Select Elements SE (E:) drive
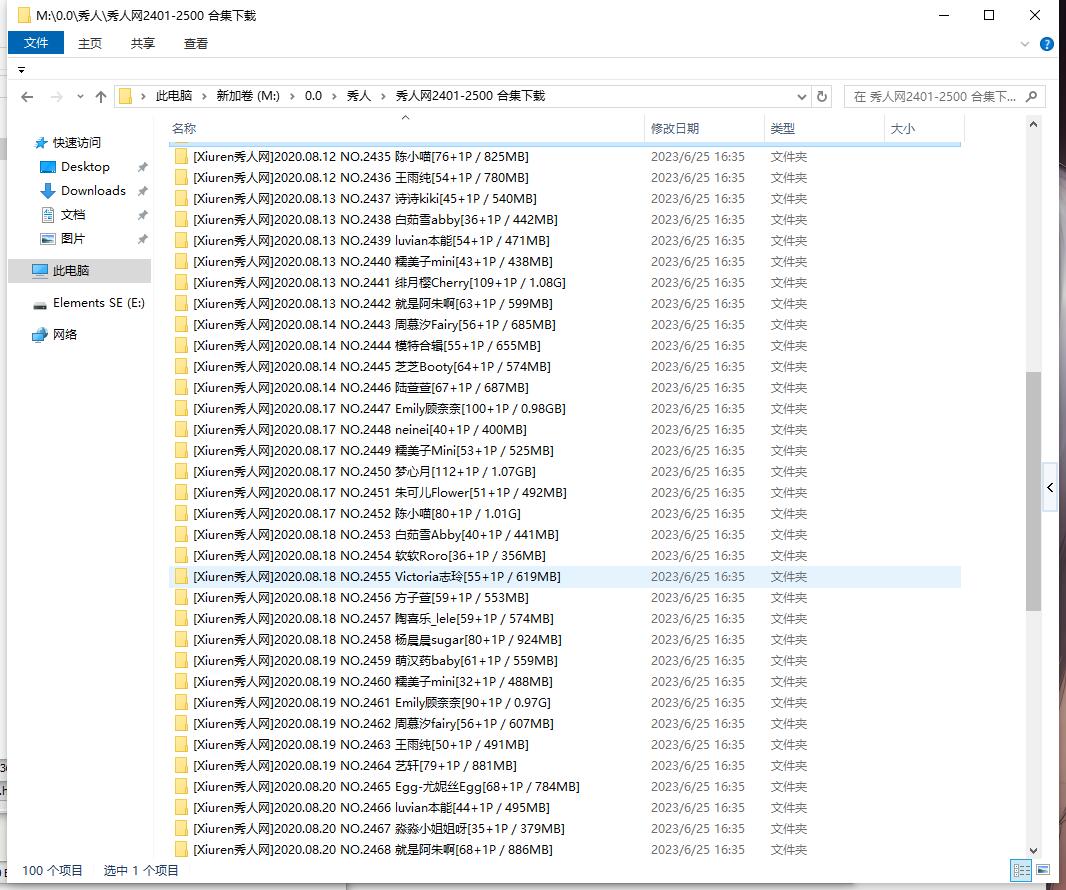 (x=99, y=303)
